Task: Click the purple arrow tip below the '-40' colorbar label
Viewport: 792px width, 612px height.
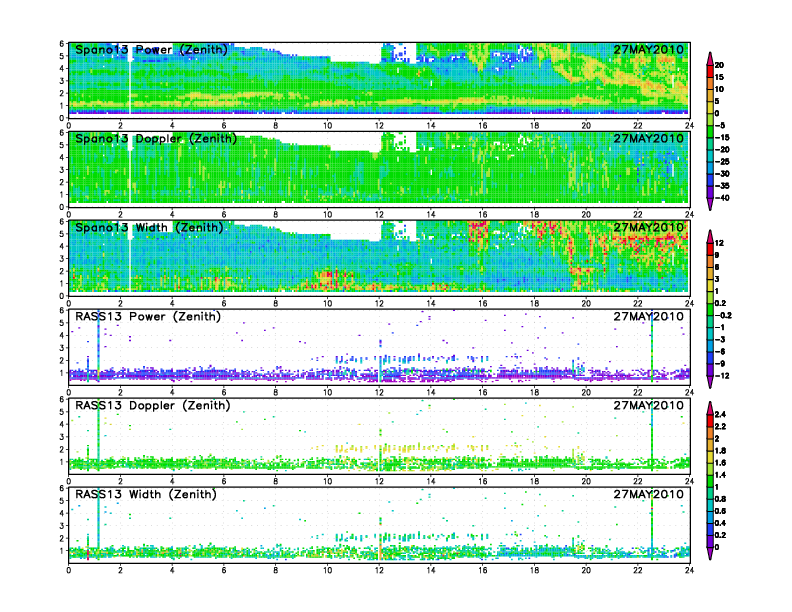Action: click(x=710, y=205)
